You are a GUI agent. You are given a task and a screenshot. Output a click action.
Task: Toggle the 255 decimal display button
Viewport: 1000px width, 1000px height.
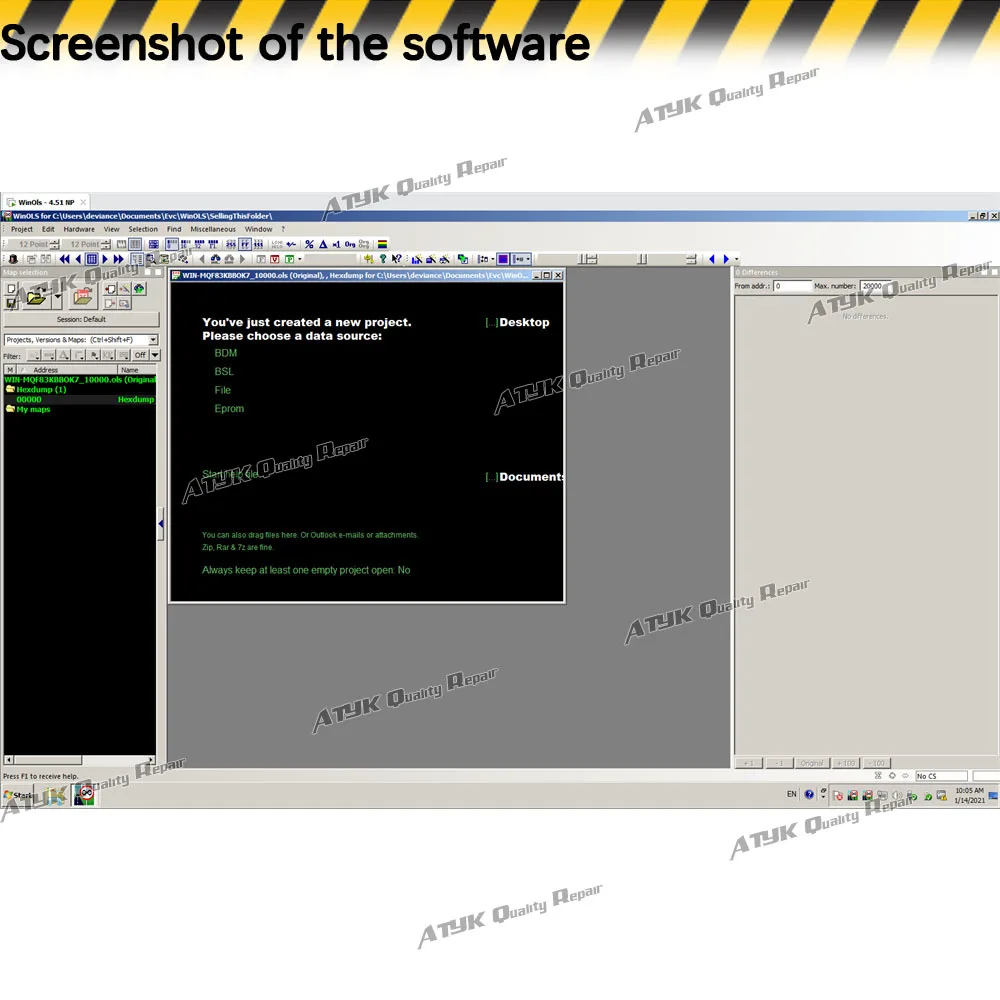coord(231,244)
